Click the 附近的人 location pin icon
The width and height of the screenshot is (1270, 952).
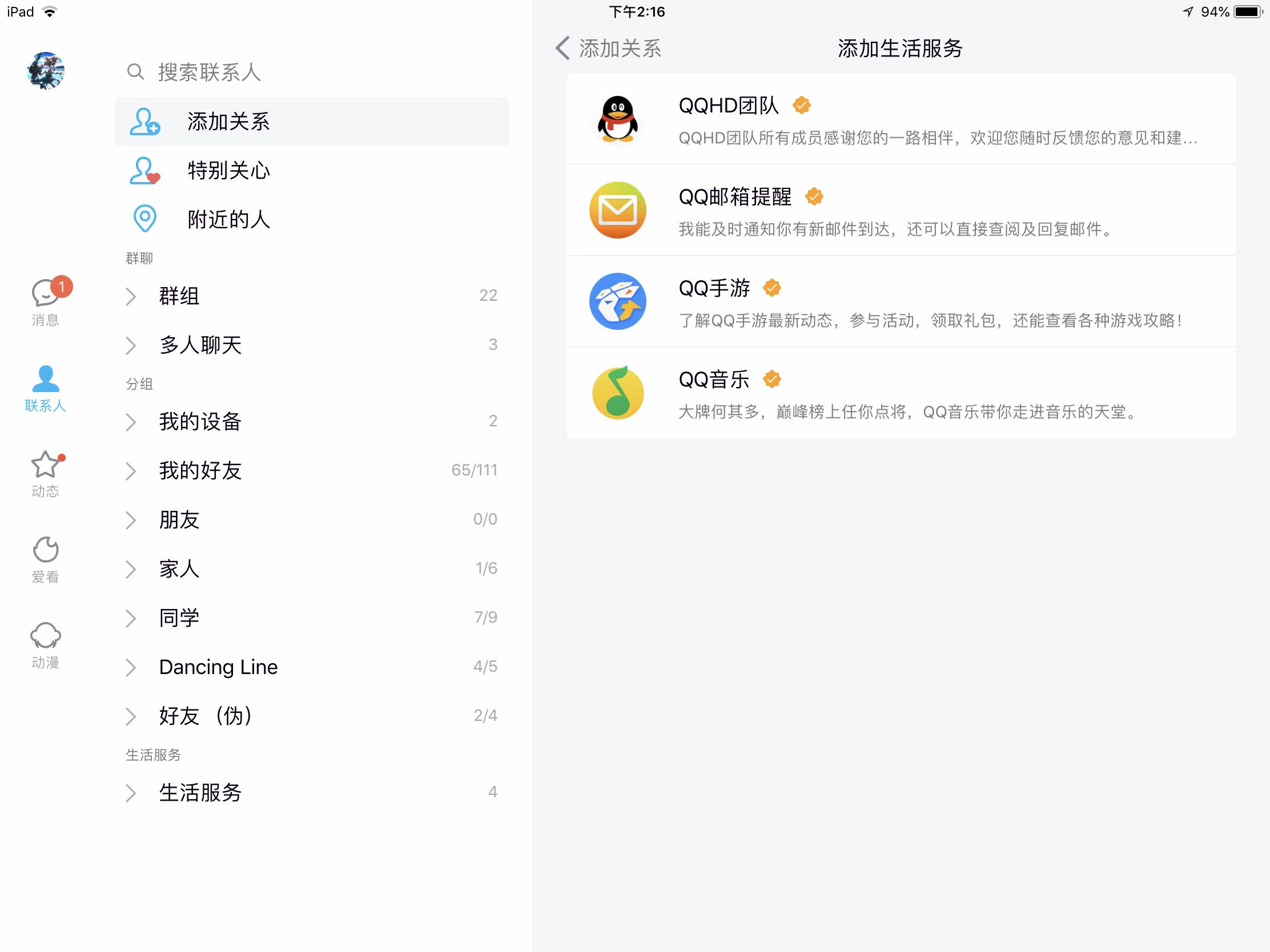(x=144, y=219)
